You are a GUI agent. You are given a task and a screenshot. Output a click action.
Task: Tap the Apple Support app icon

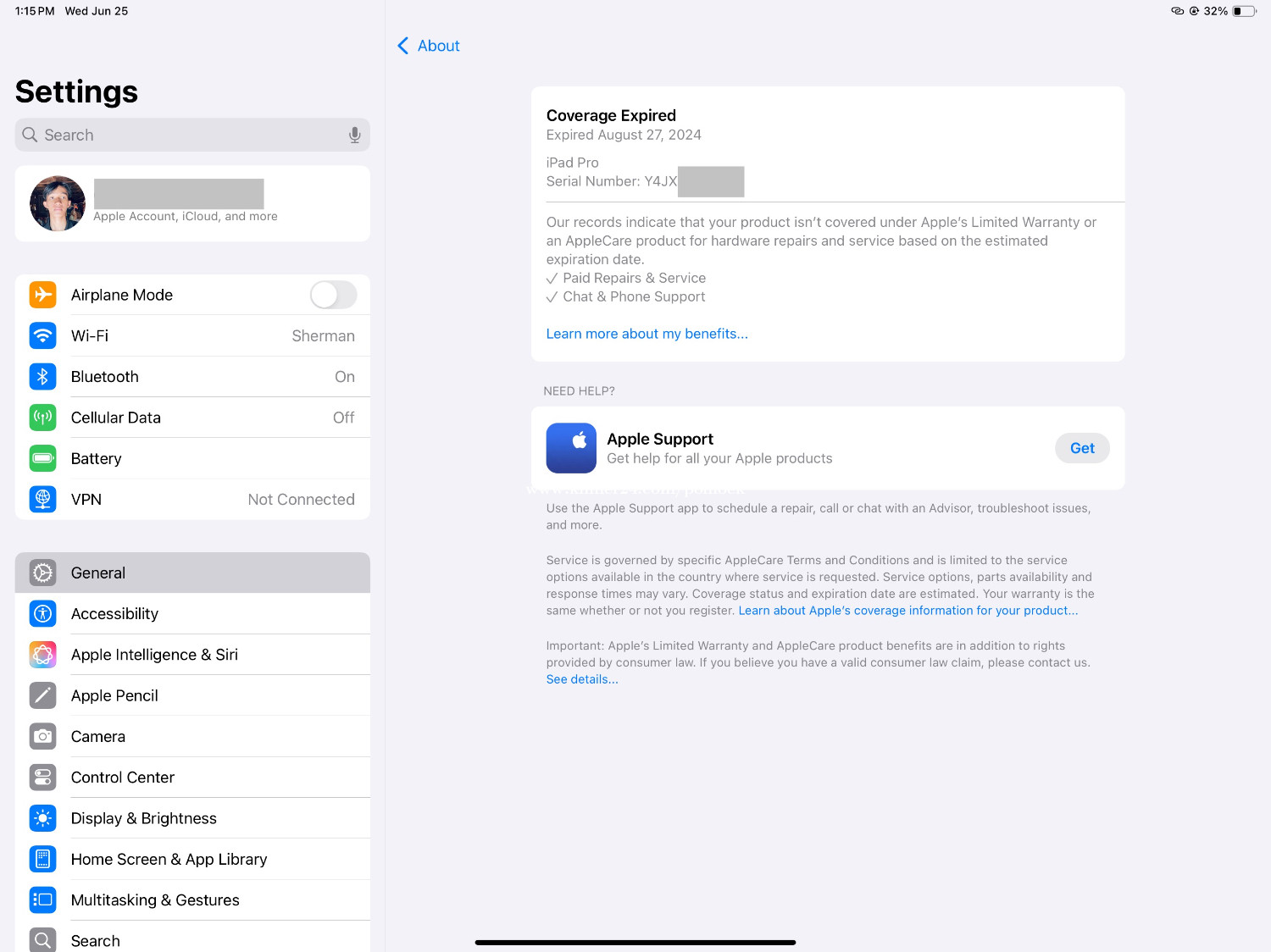tap(571, 448)
